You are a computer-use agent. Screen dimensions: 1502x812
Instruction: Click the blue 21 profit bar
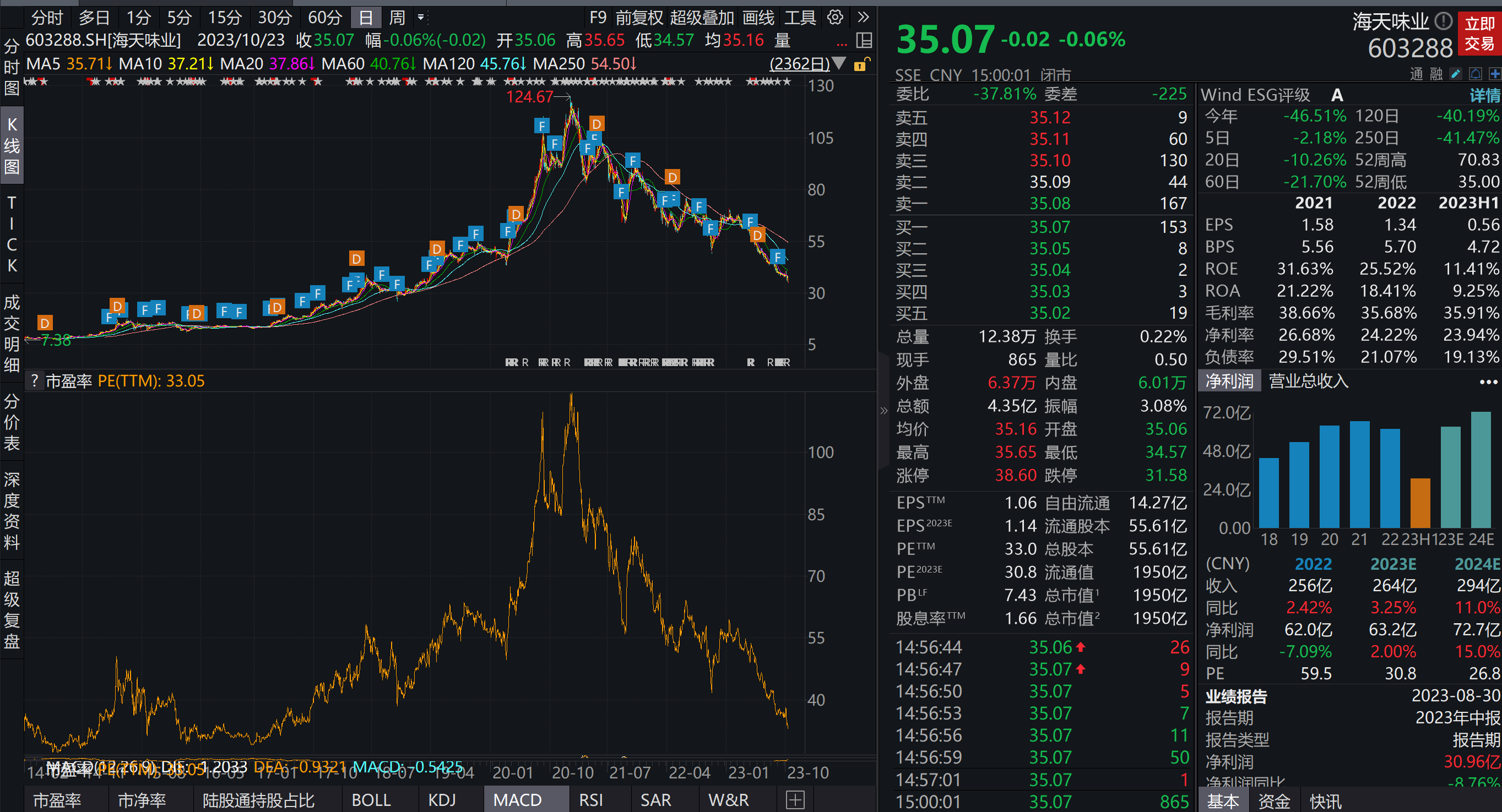pyautogui.click(x=1360, y=475)
